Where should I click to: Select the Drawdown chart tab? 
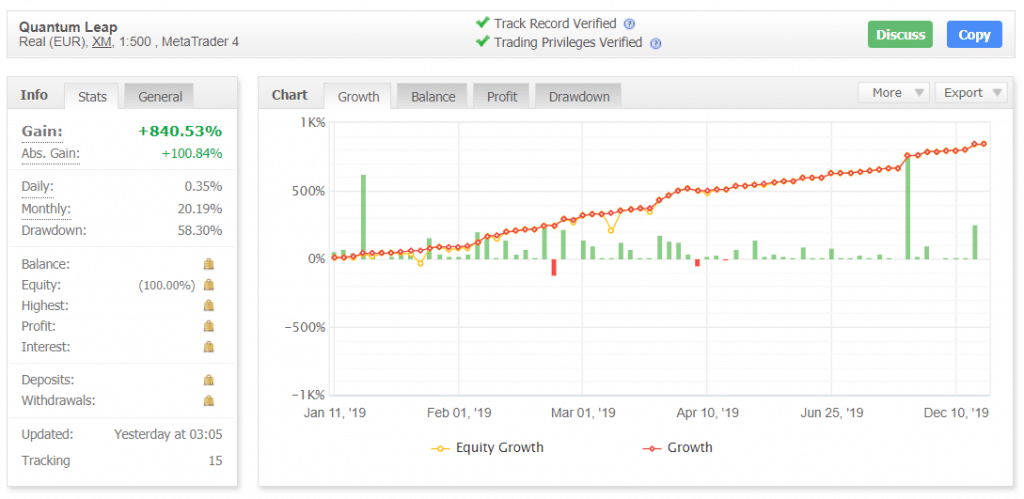click(579, 97)
